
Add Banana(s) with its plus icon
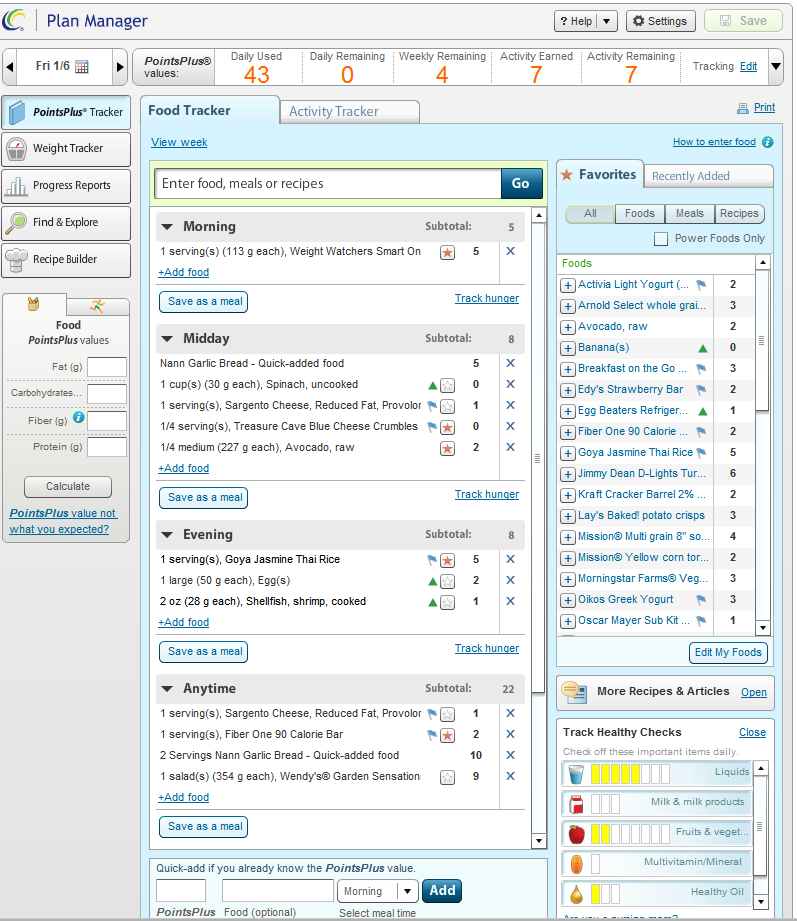[567, 348]
